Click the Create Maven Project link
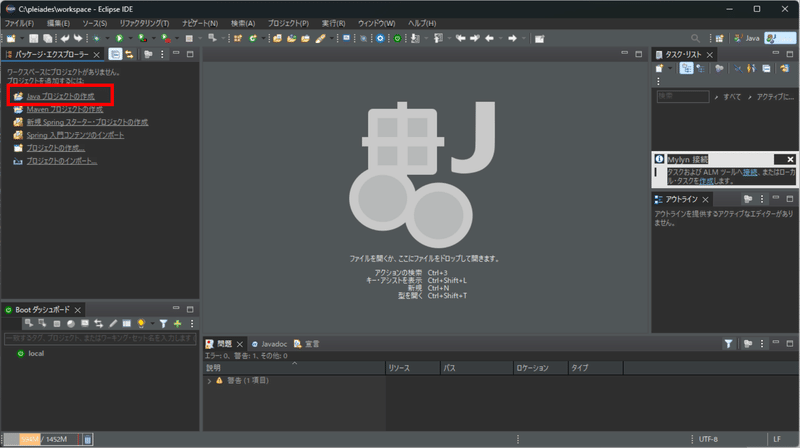 [64, 109]
